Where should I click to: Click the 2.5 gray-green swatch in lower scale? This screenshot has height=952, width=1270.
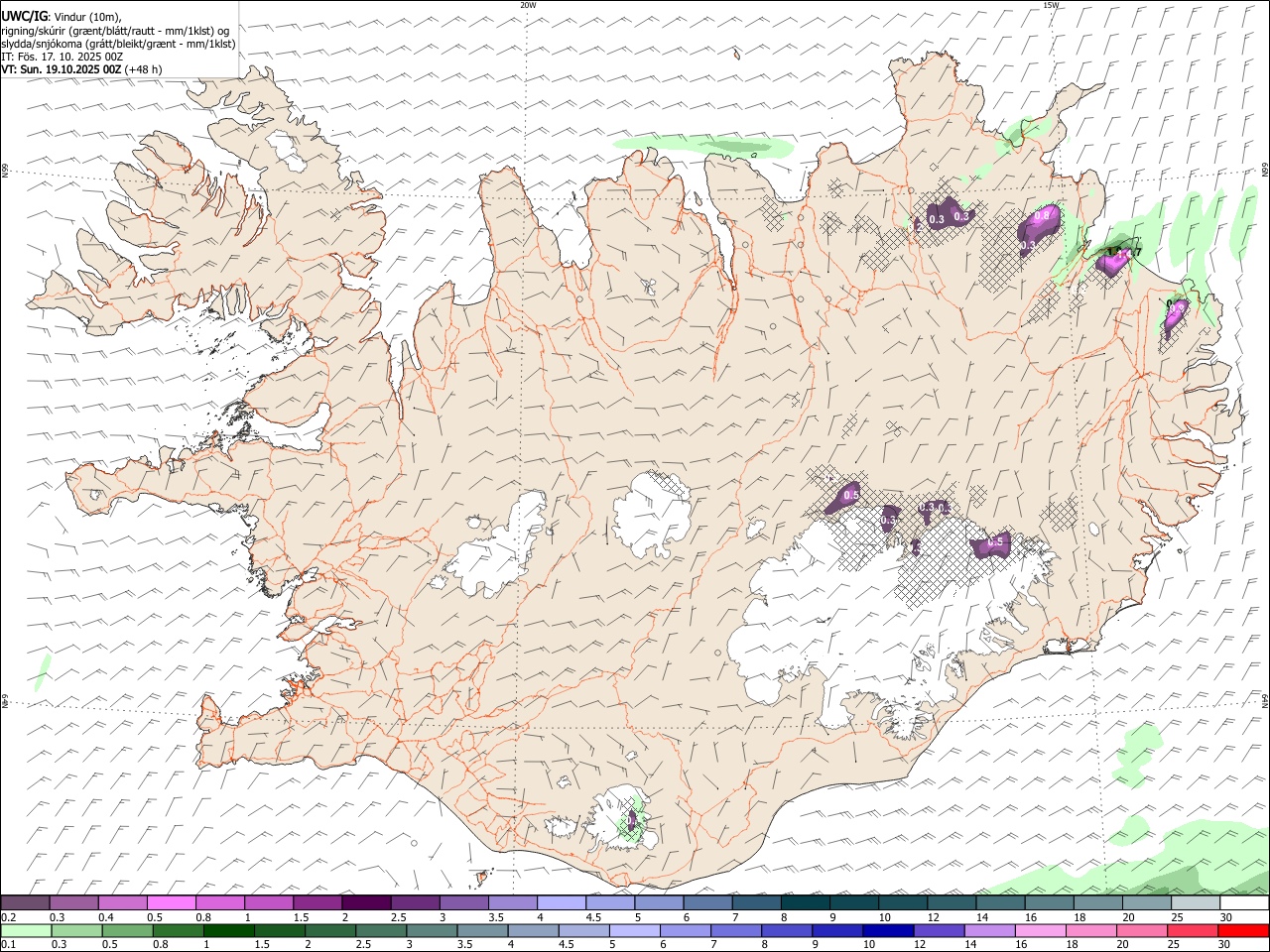pyautogui.click(x=380, y=930)
